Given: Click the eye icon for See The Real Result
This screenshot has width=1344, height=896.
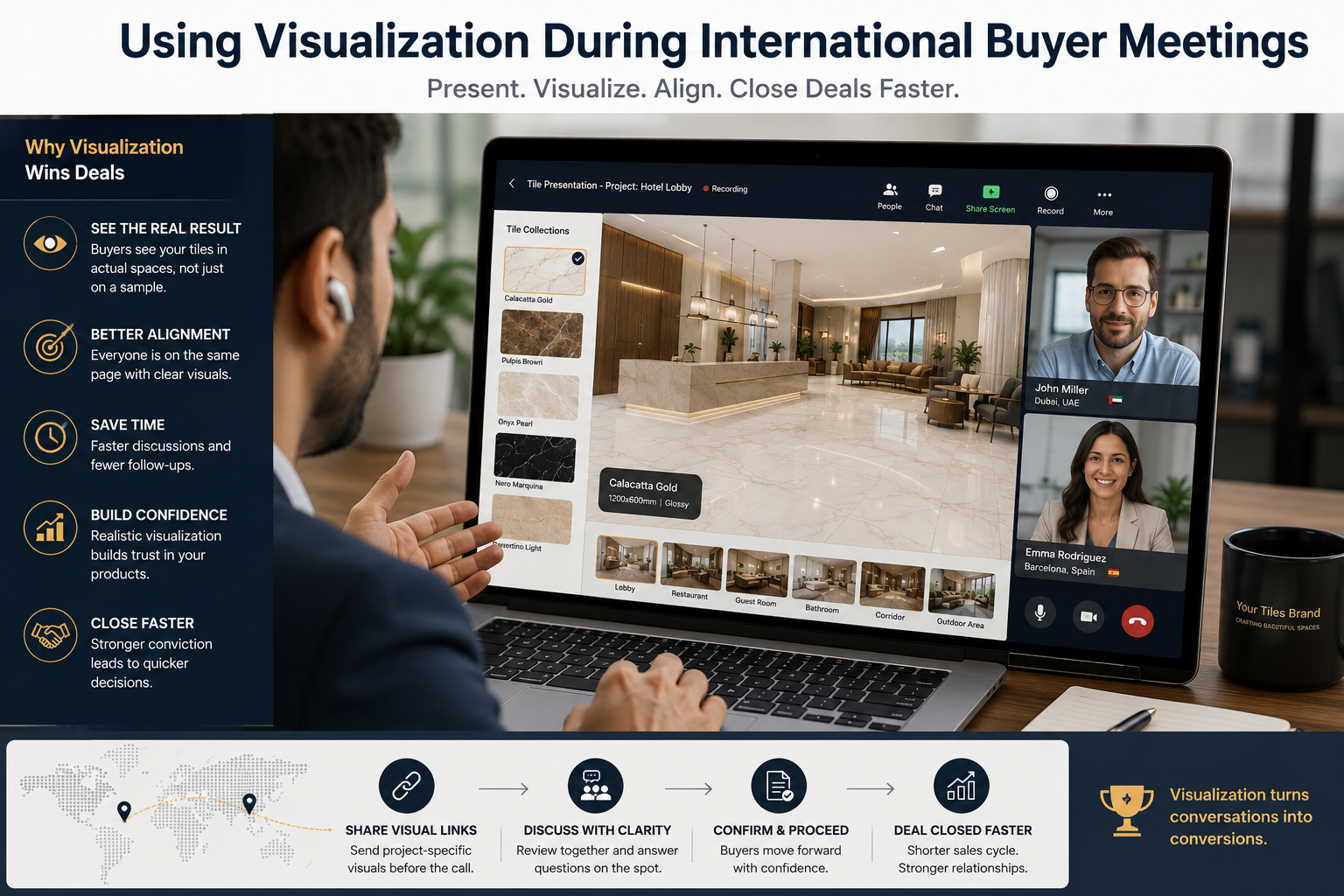Looking at the screenshot, I should (x=50, y=243).
